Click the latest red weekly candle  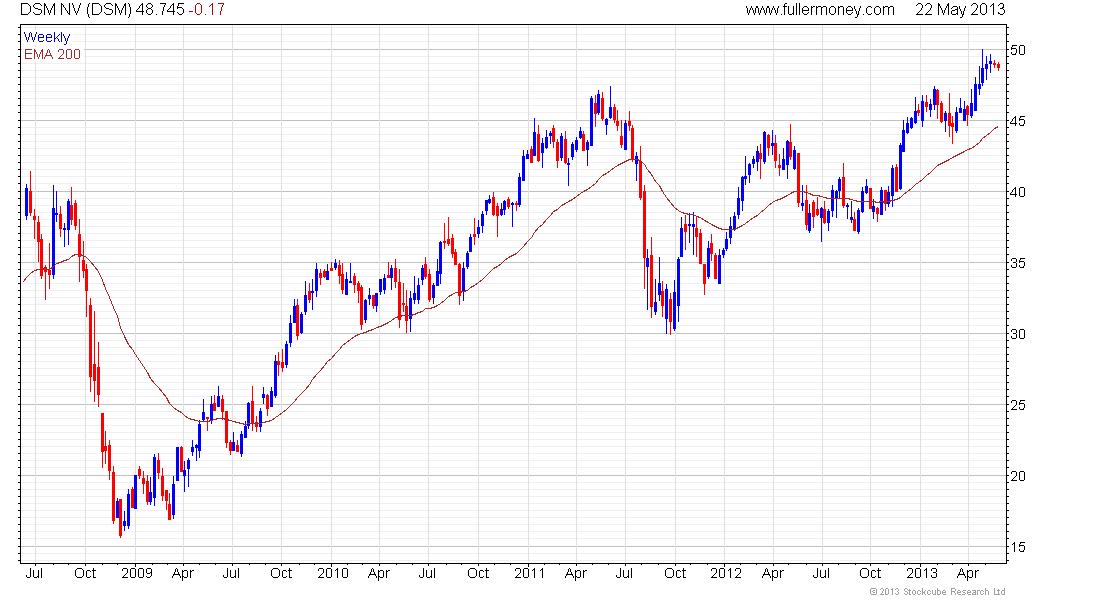tap(998, 66)
